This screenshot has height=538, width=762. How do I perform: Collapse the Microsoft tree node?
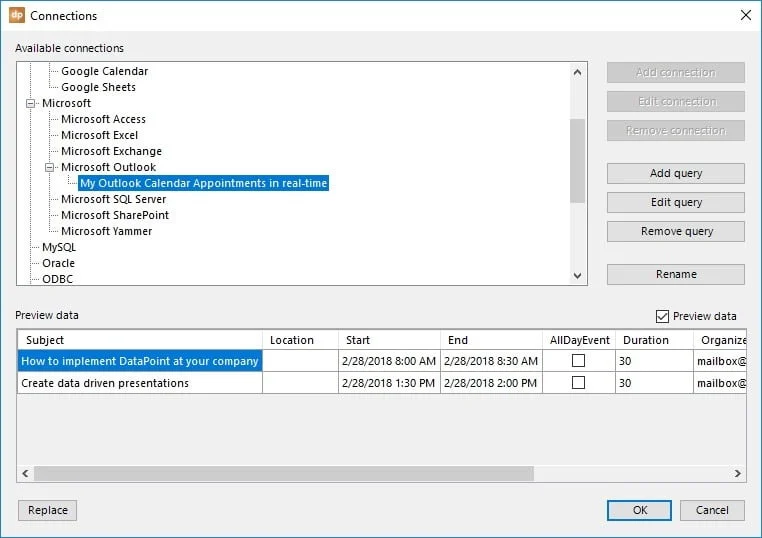(31, 103)
